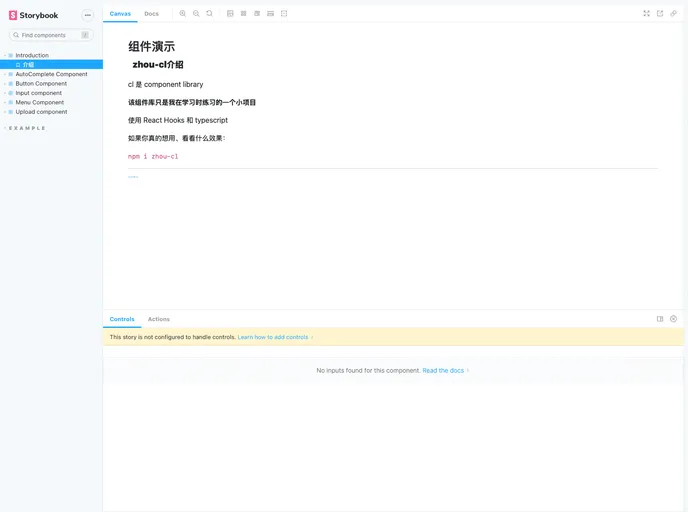Switch to the Actions tab
Image resolution: width=688 pixels, height=512 pixels.
click(159, 319)
